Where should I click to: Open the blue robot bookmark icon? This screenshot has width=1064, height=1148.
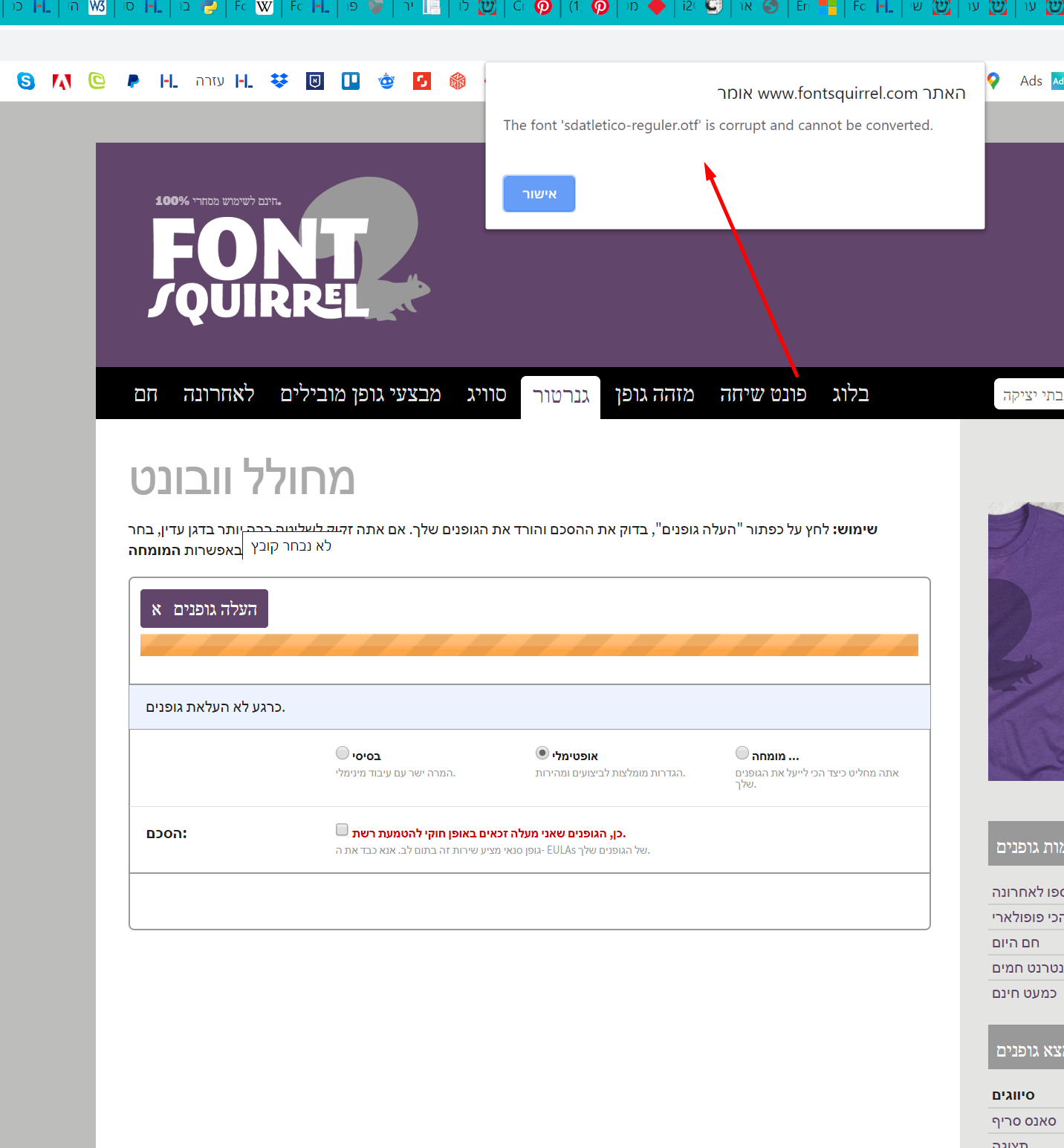(x=386, y=81)
